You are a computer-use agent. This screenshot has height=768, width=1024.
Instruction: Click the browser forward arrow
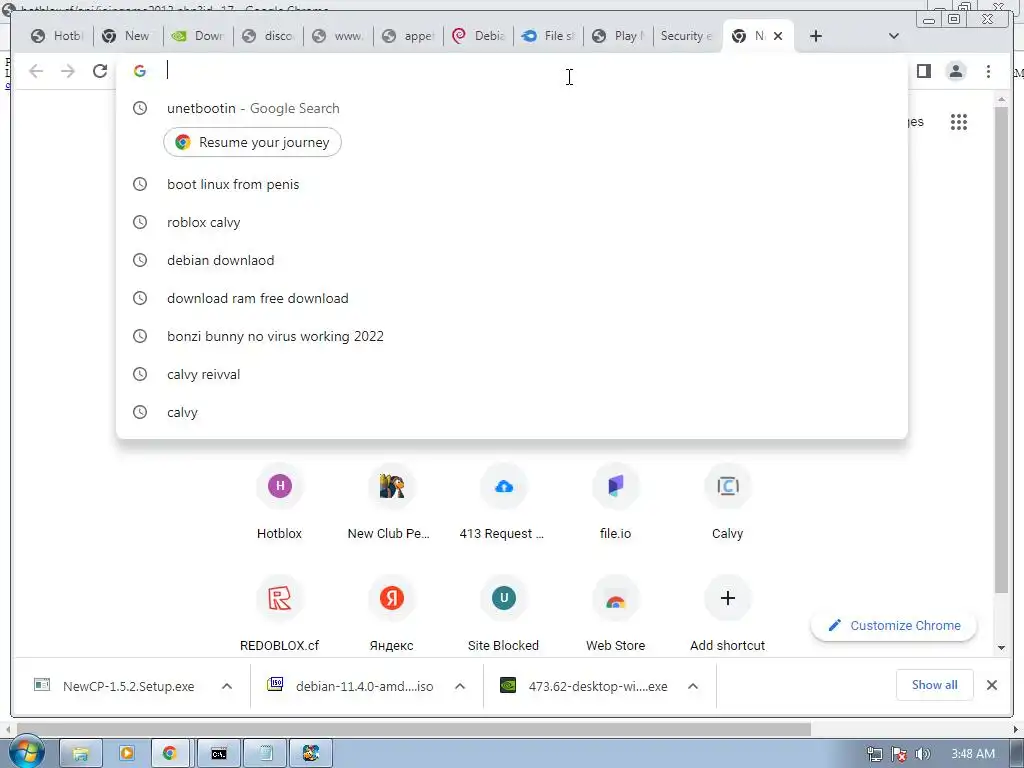click(x=68, y=71)
